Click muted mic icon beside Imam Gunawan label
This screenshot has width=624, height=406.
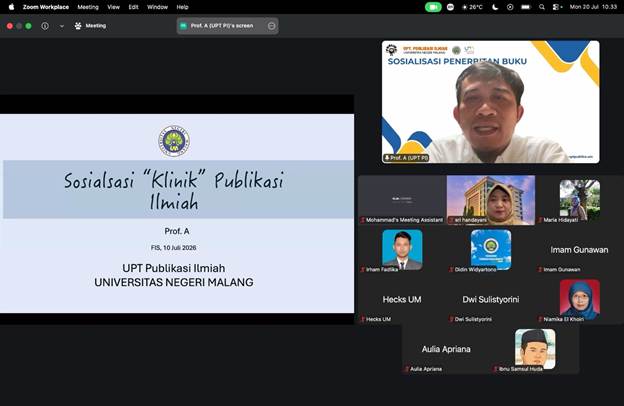(x=540, y=269)
